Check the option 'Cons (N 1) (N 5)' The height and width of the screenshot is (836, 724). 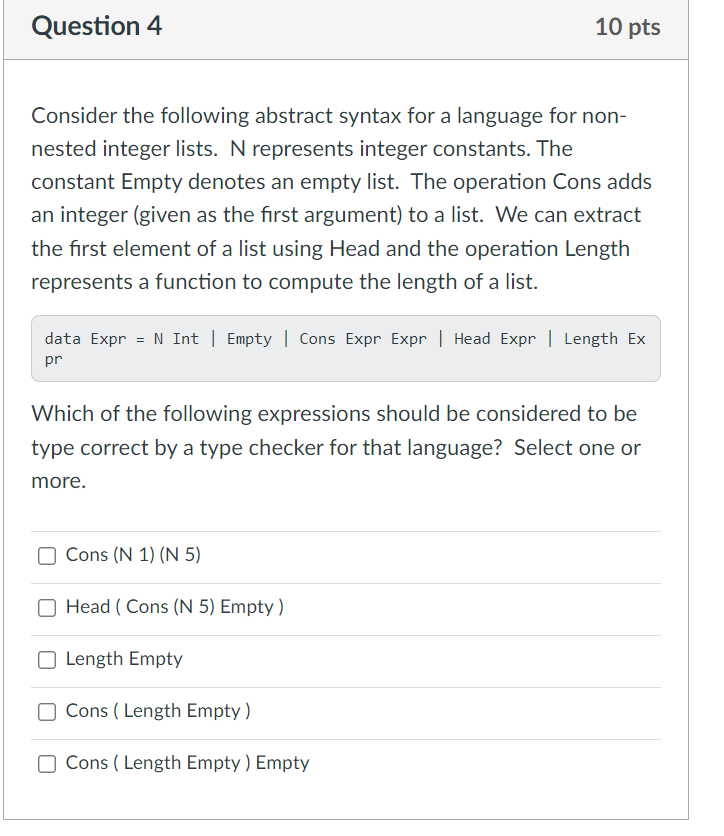click(x=46, y=555)
